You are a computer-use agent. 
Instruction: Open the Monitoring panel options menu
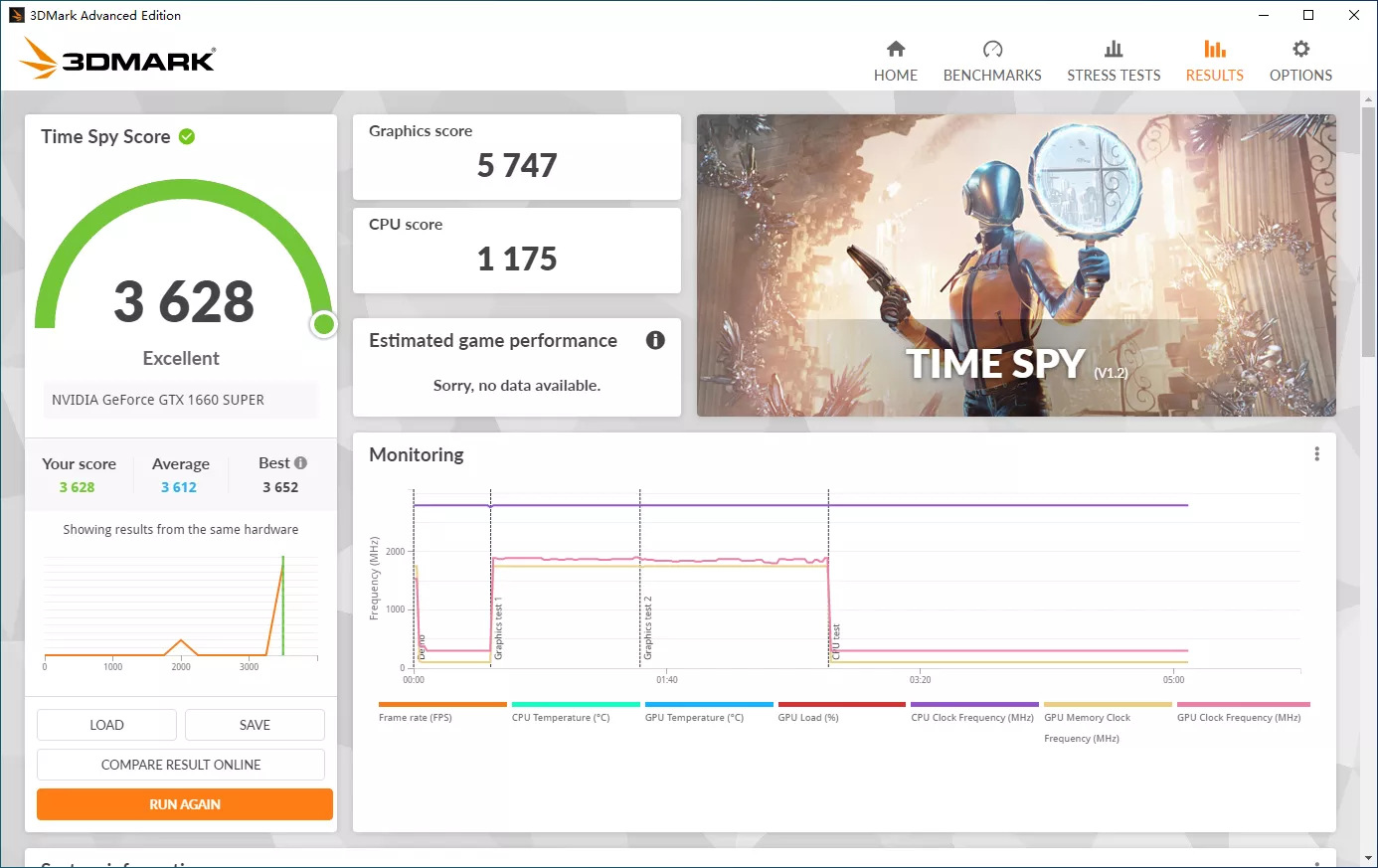1317,454
